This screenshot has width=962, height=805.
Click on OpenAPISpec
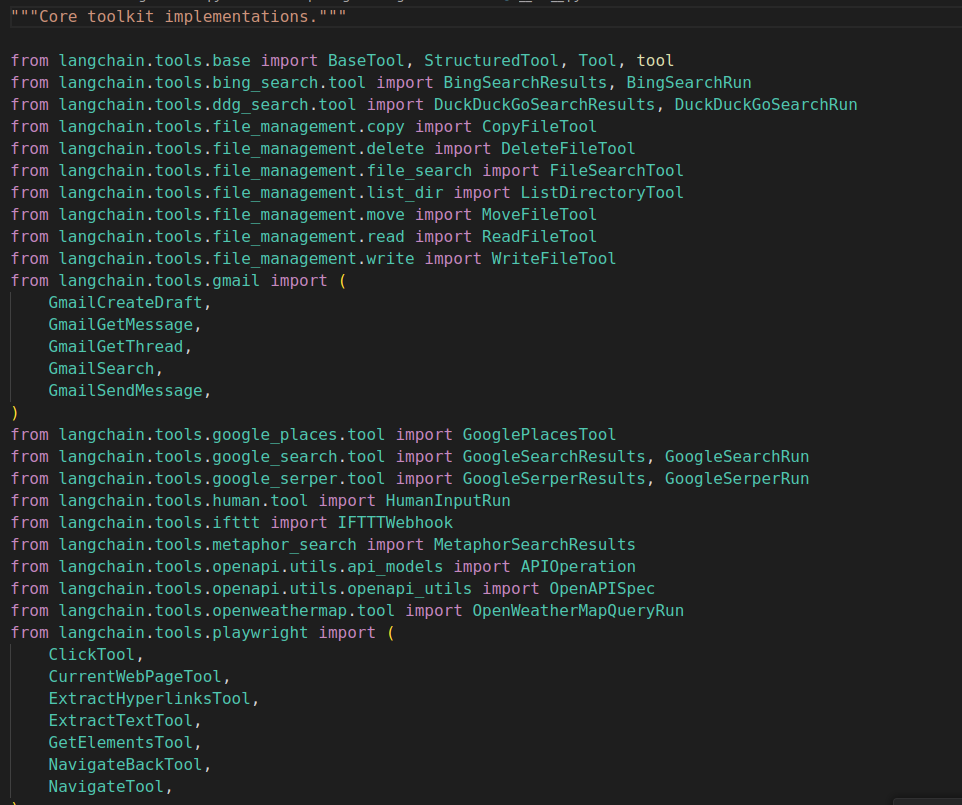(602, 589)
